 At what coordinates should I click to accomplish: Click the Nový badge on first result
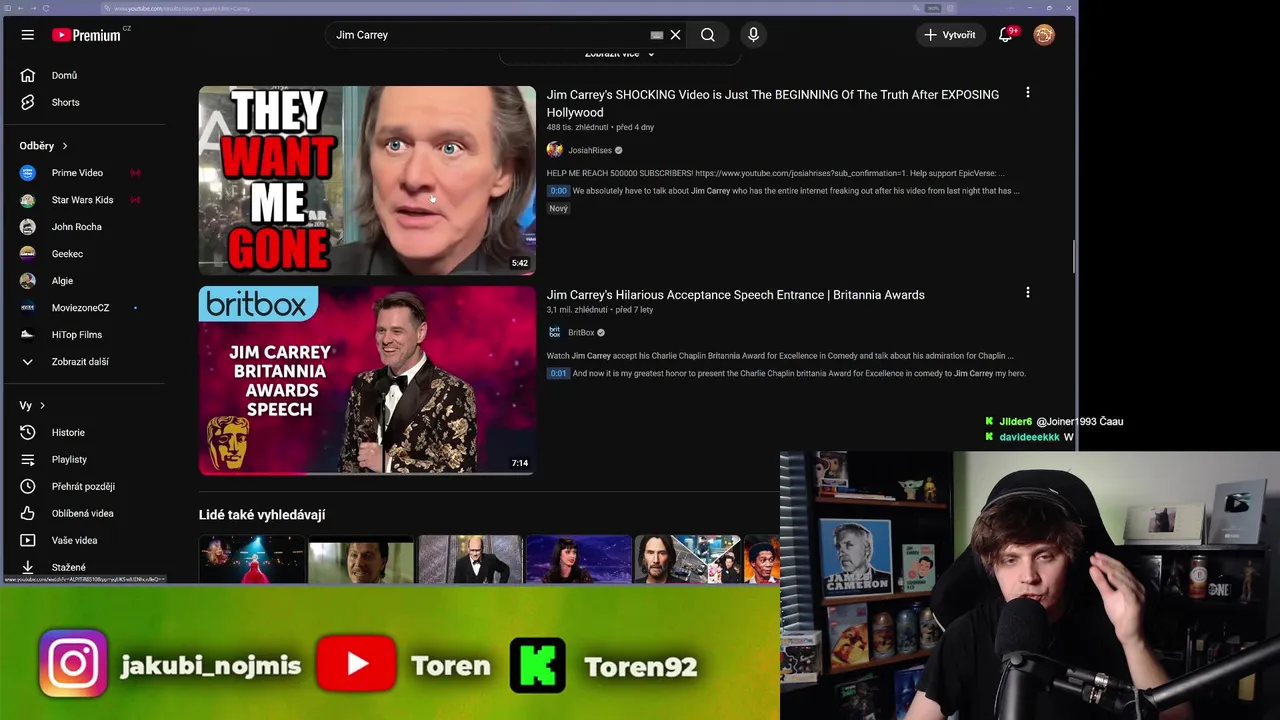point(558,209)
